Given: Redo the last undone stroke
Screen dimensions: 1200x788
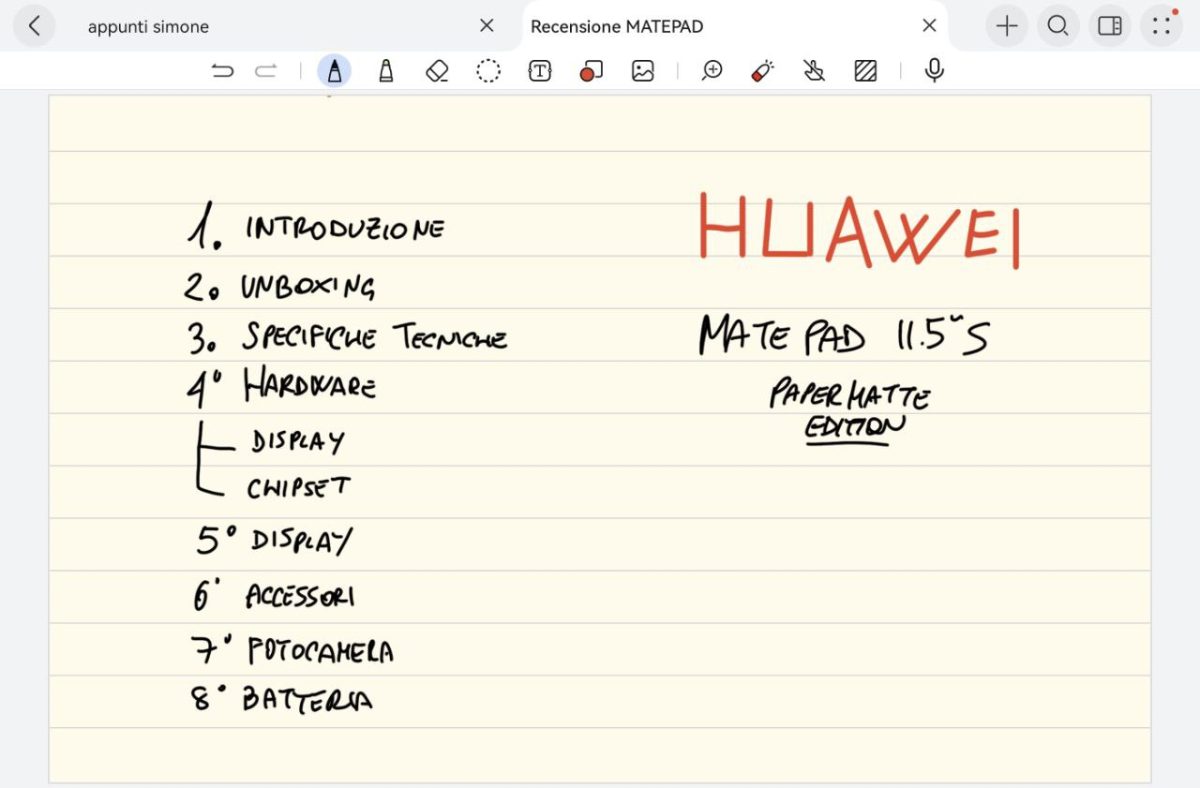Looking at the screenshot, I should pyautogui.click(x=266, y=71).
